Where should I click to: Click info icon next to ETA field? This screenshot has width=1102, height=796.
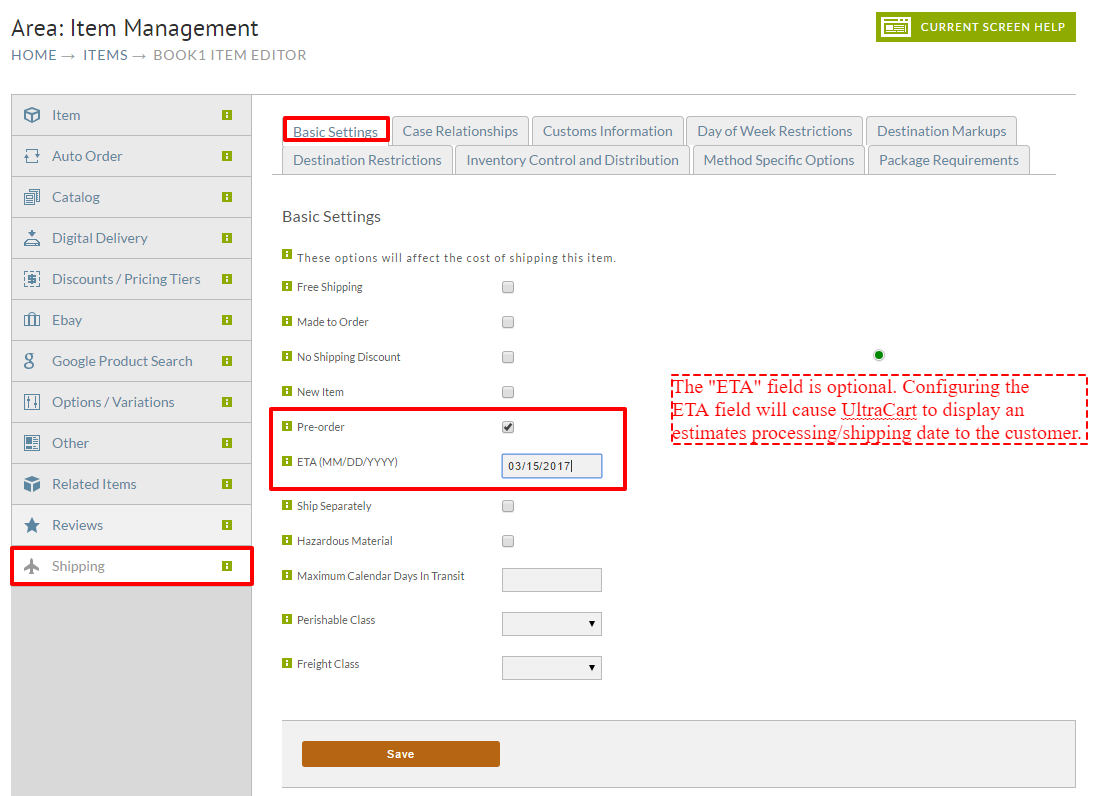[x=287, y=461]
